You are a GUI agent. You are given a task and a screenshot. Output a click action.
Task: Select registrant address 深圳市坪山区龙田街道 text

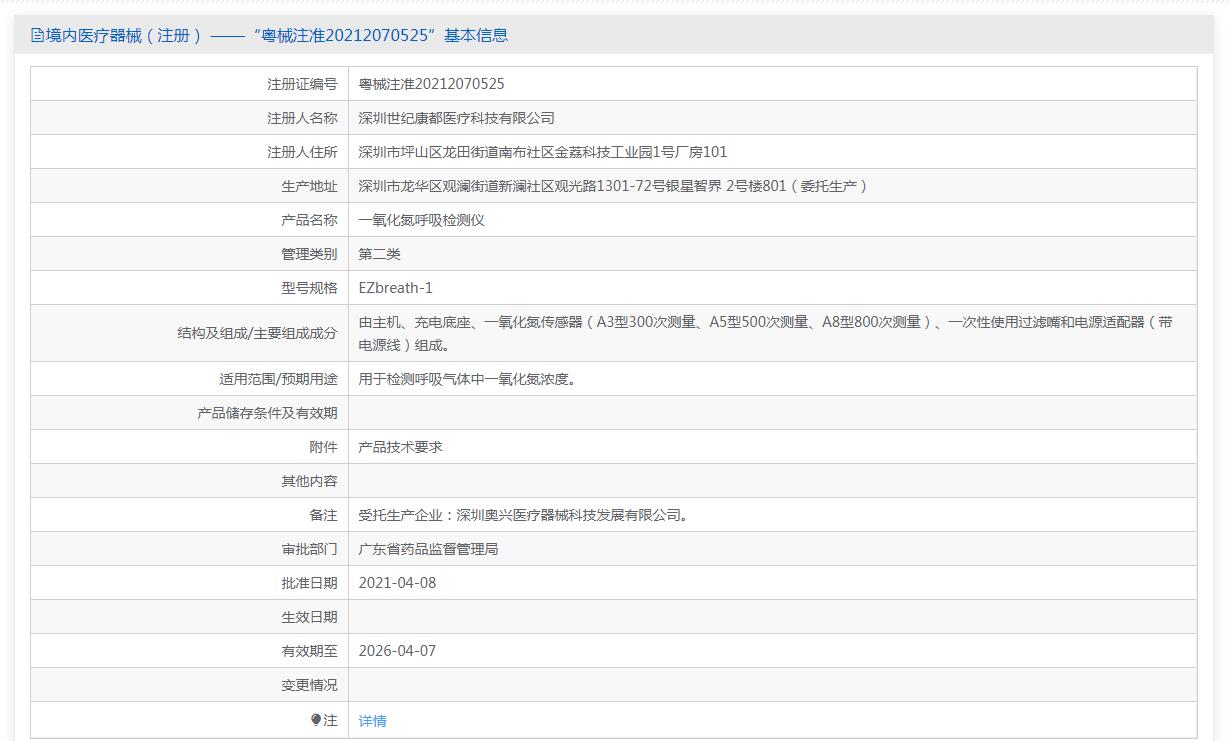pyautogui.click(x=543, y=152)
